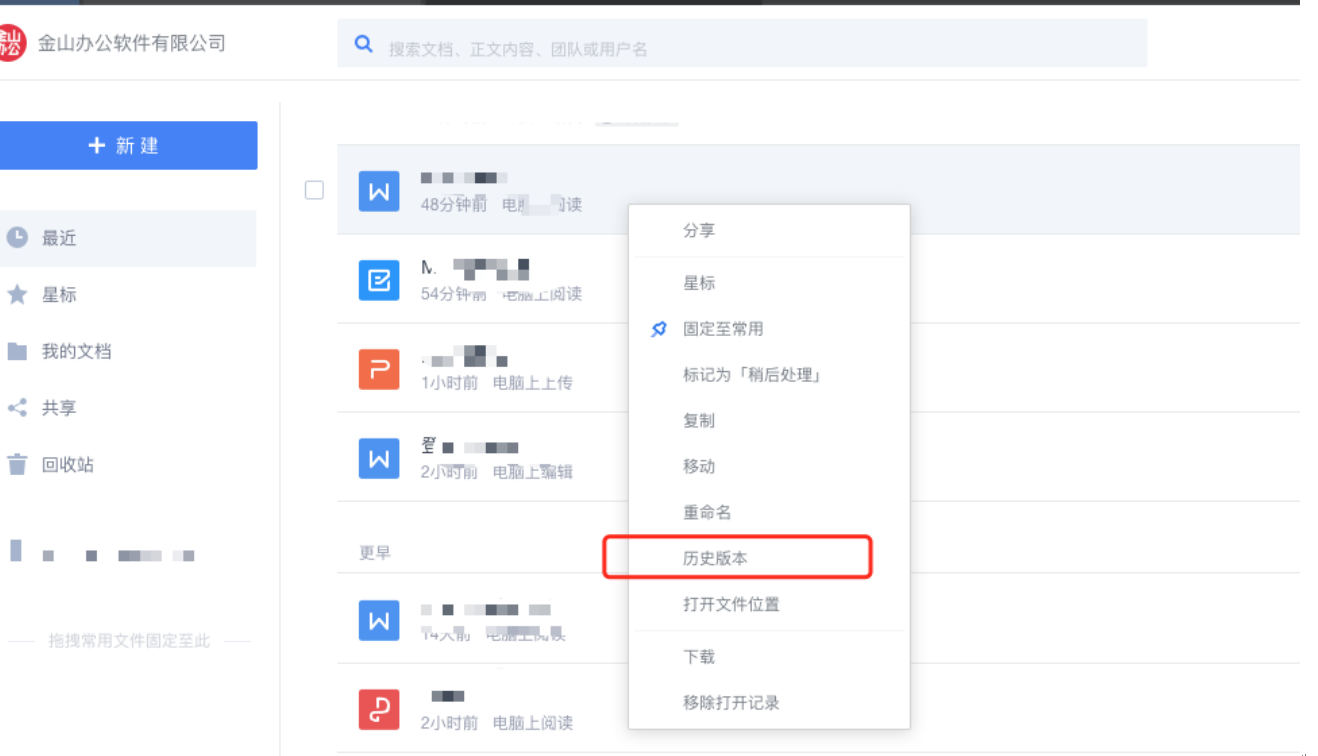Select 历史版本 in the context menu

point(715,558)
